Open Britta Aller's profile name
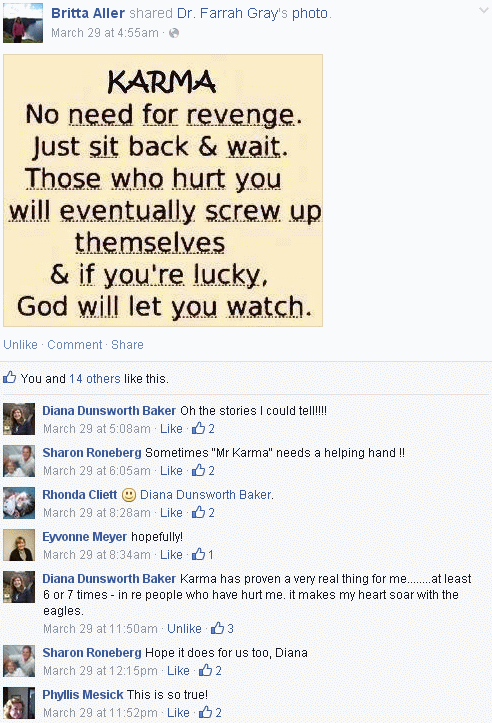The width and height of the screenshot is (492, 723). point(88,13)
